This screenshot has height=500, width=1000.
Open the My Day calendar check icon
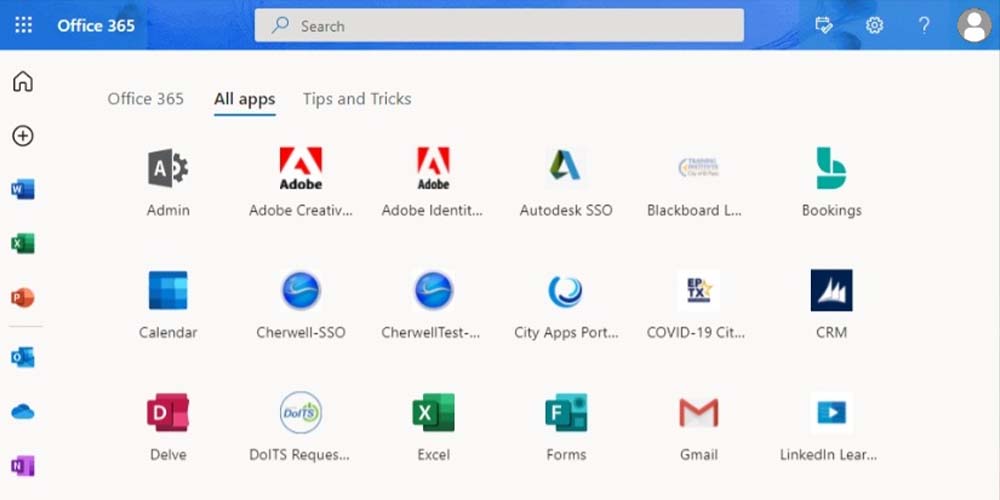824,26
